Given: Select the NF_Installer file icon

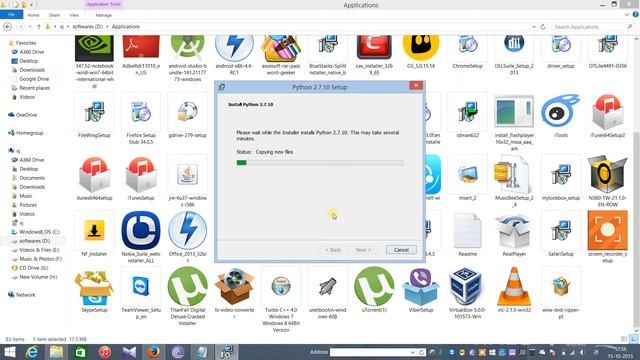Looking at the screenshot, I should click(x=94, y=231).
